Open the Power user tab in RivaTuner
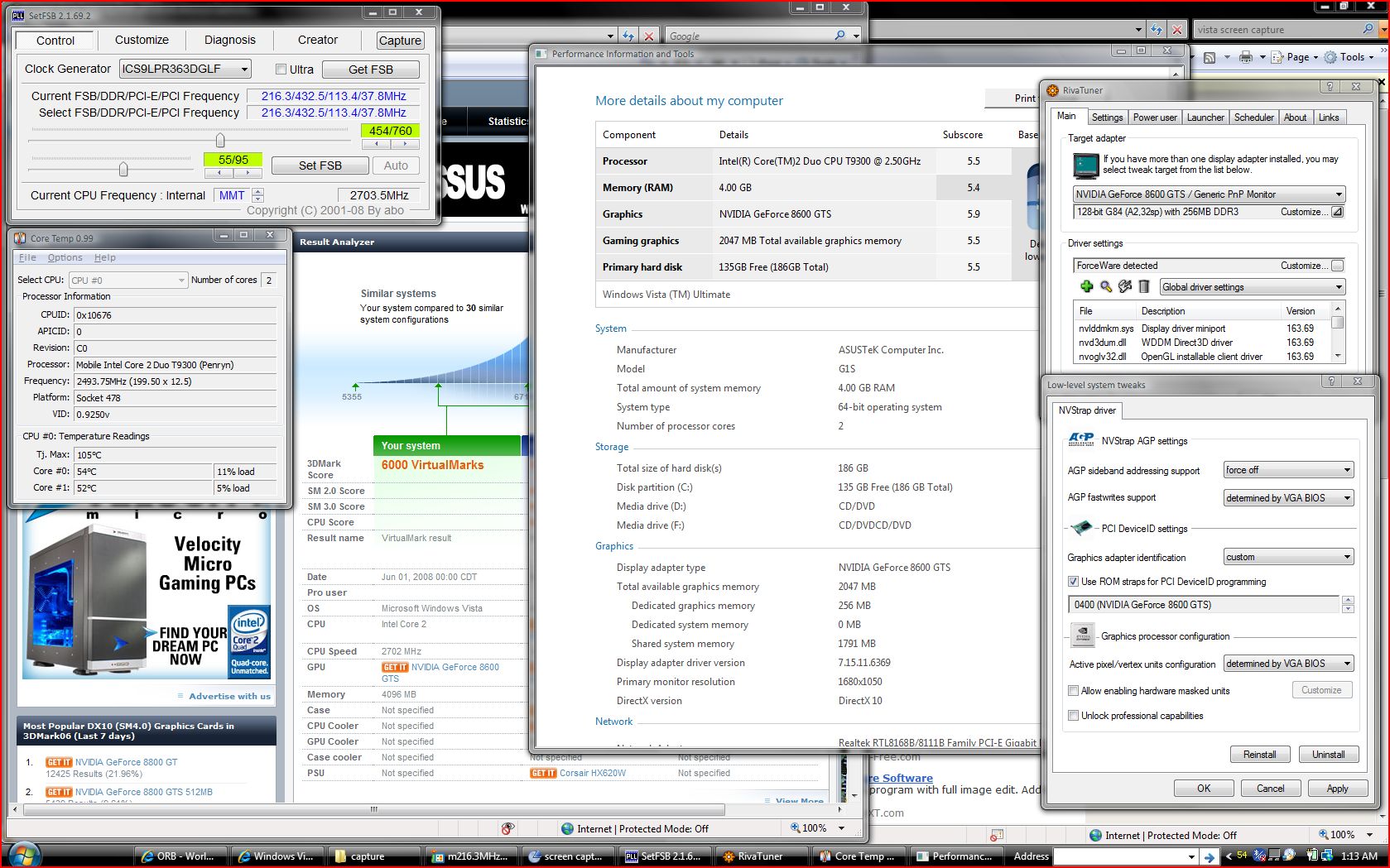This screenshot has width=1390, height=868. click(x=1155, y=117)
